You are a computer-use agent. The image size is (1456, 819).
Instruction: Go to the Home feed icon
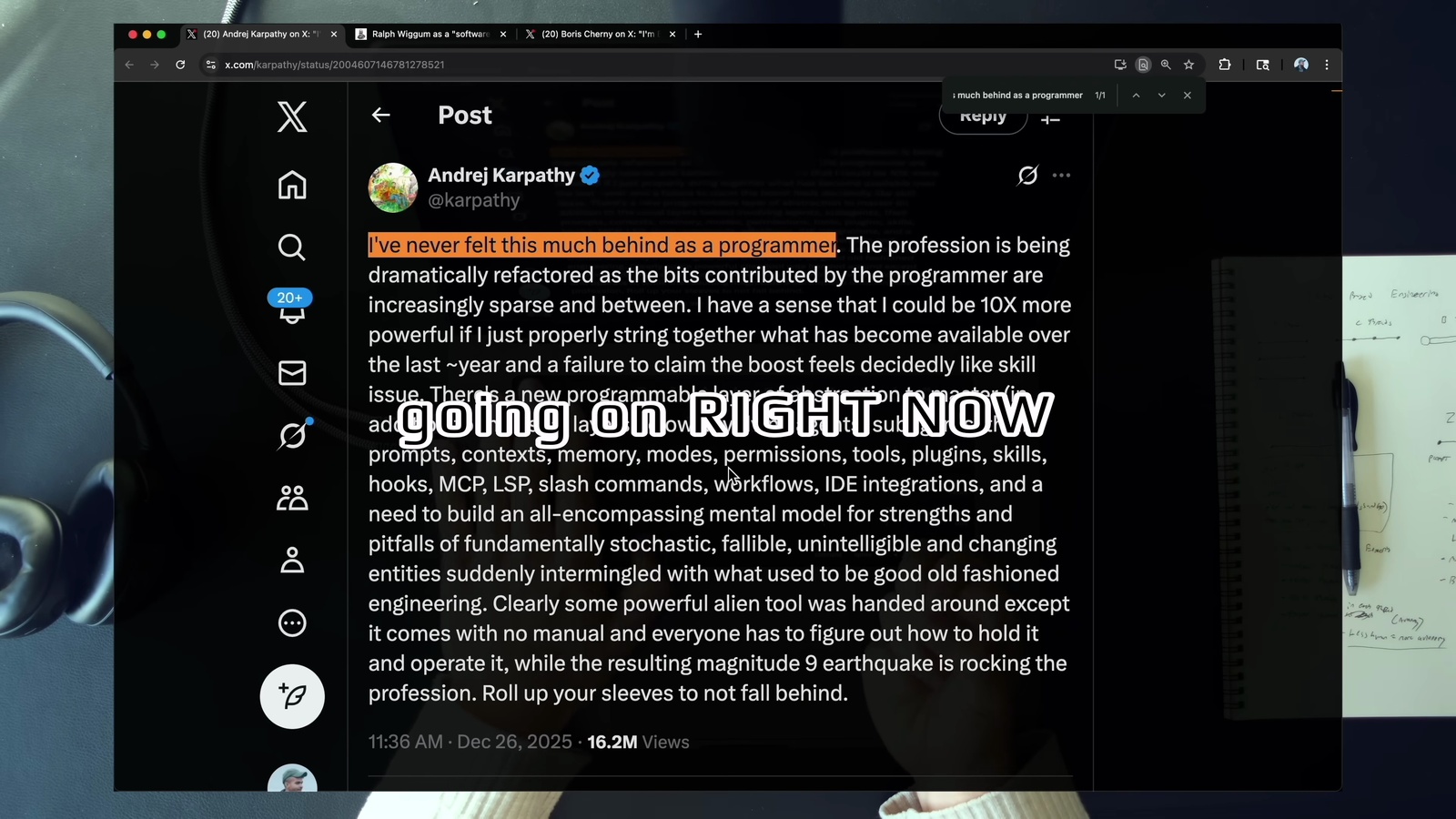[x=292, y=185]
